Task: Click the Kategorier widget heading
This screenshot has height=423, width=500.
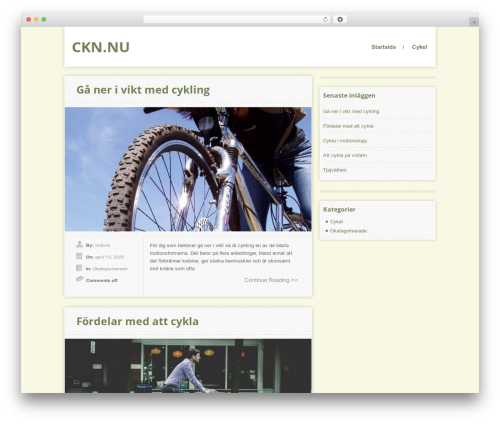Action: (x=339, y=209)
